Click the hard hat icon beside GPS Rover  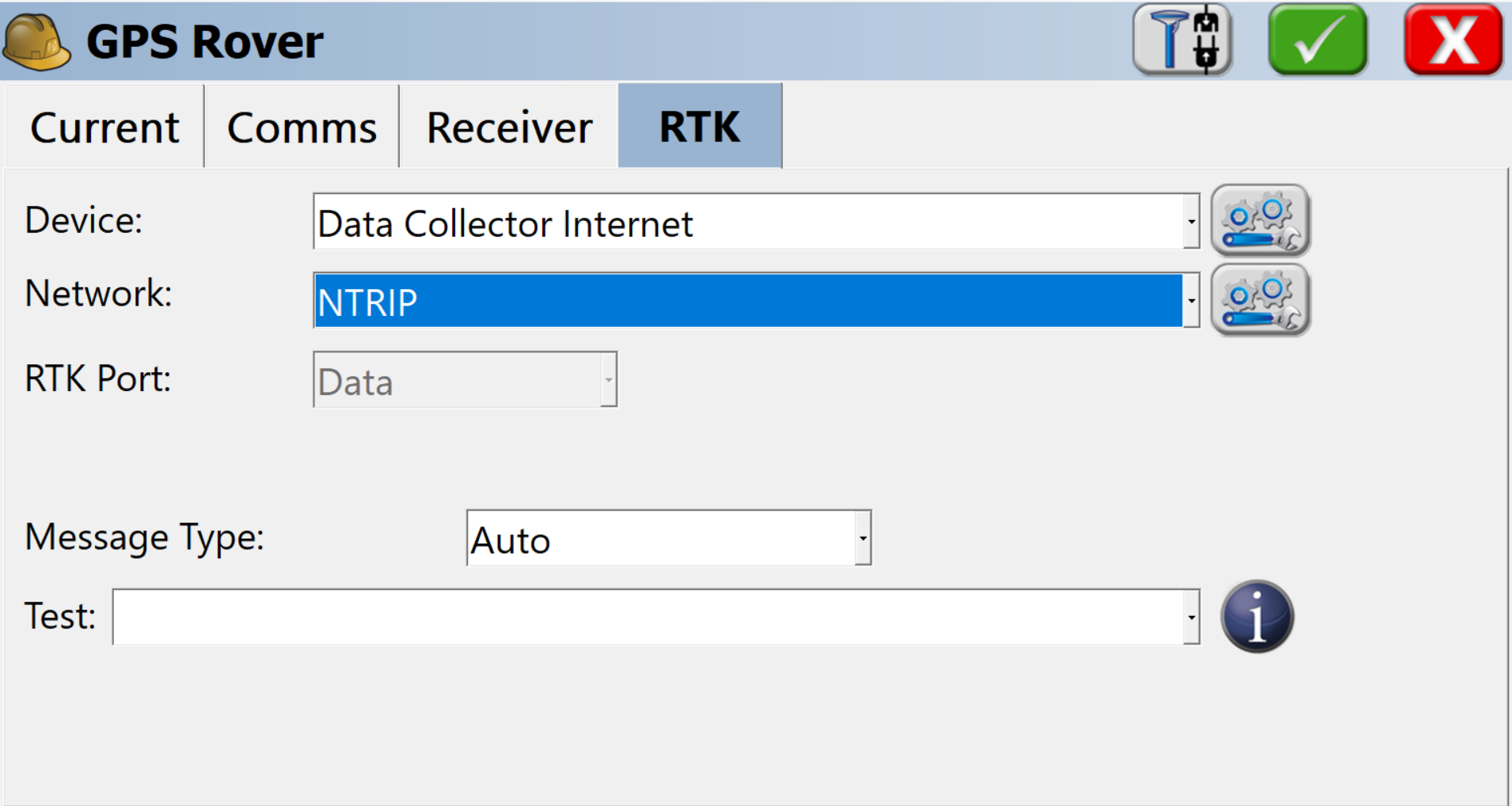[x=36, y=41]
